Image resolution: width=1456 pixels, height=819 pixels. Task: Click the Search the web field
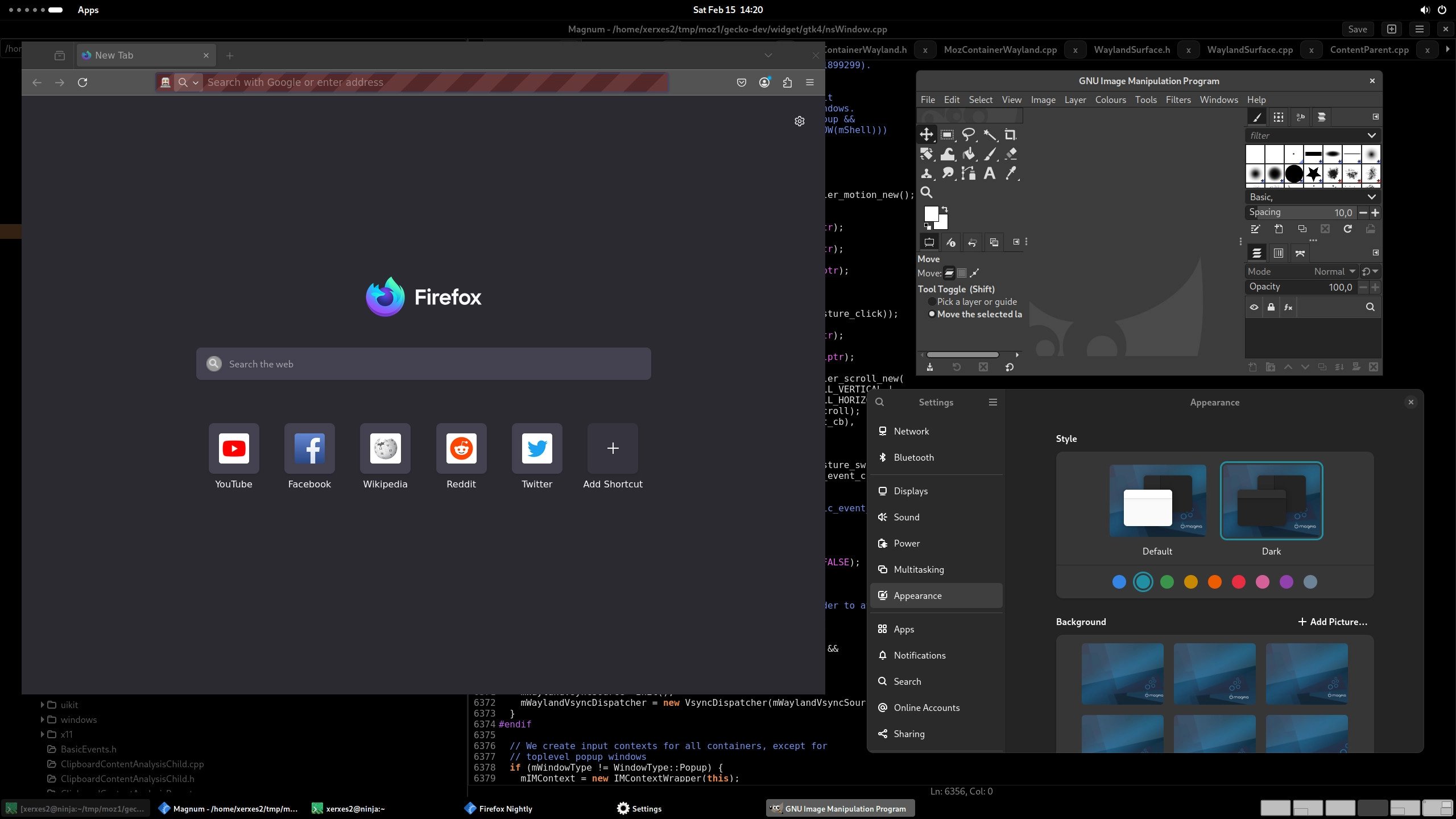(x=424, y=364)
